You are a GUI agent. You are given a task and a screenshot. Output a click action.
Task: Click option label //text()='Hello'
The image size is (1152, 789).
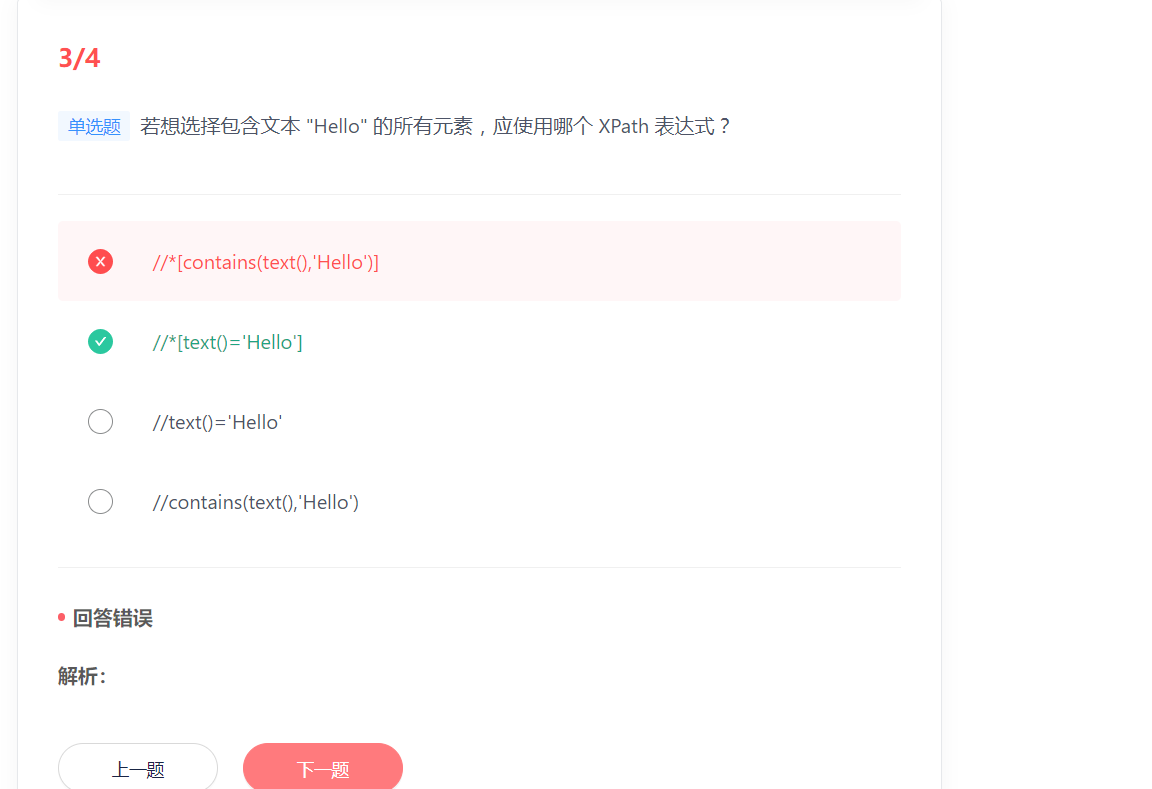tap(217, 422)
